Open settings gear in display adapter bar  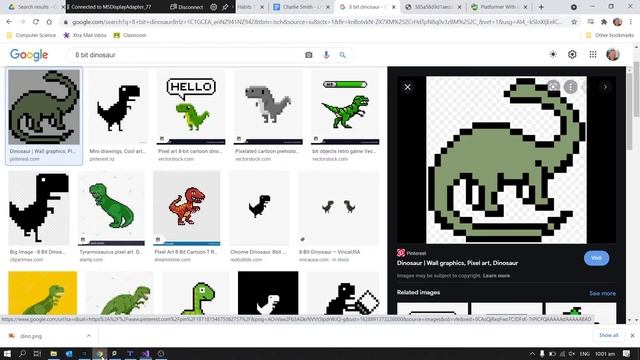click(x=213, y=7)
